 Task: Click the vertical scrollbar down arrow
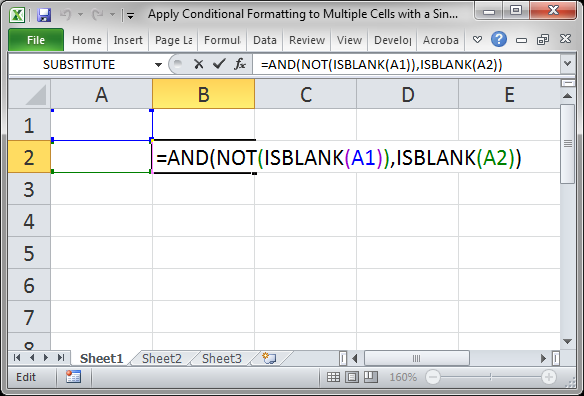567,341
